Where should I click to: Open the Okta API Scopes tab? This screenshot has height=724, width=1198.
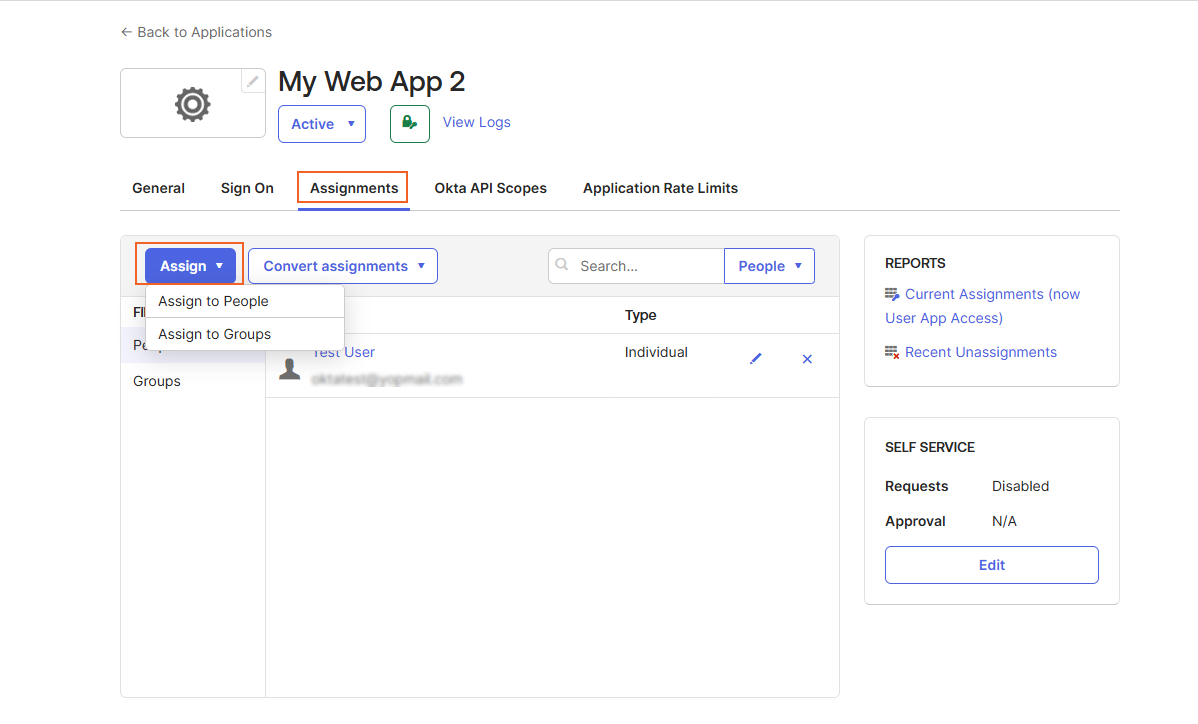[x=490, y=188]
